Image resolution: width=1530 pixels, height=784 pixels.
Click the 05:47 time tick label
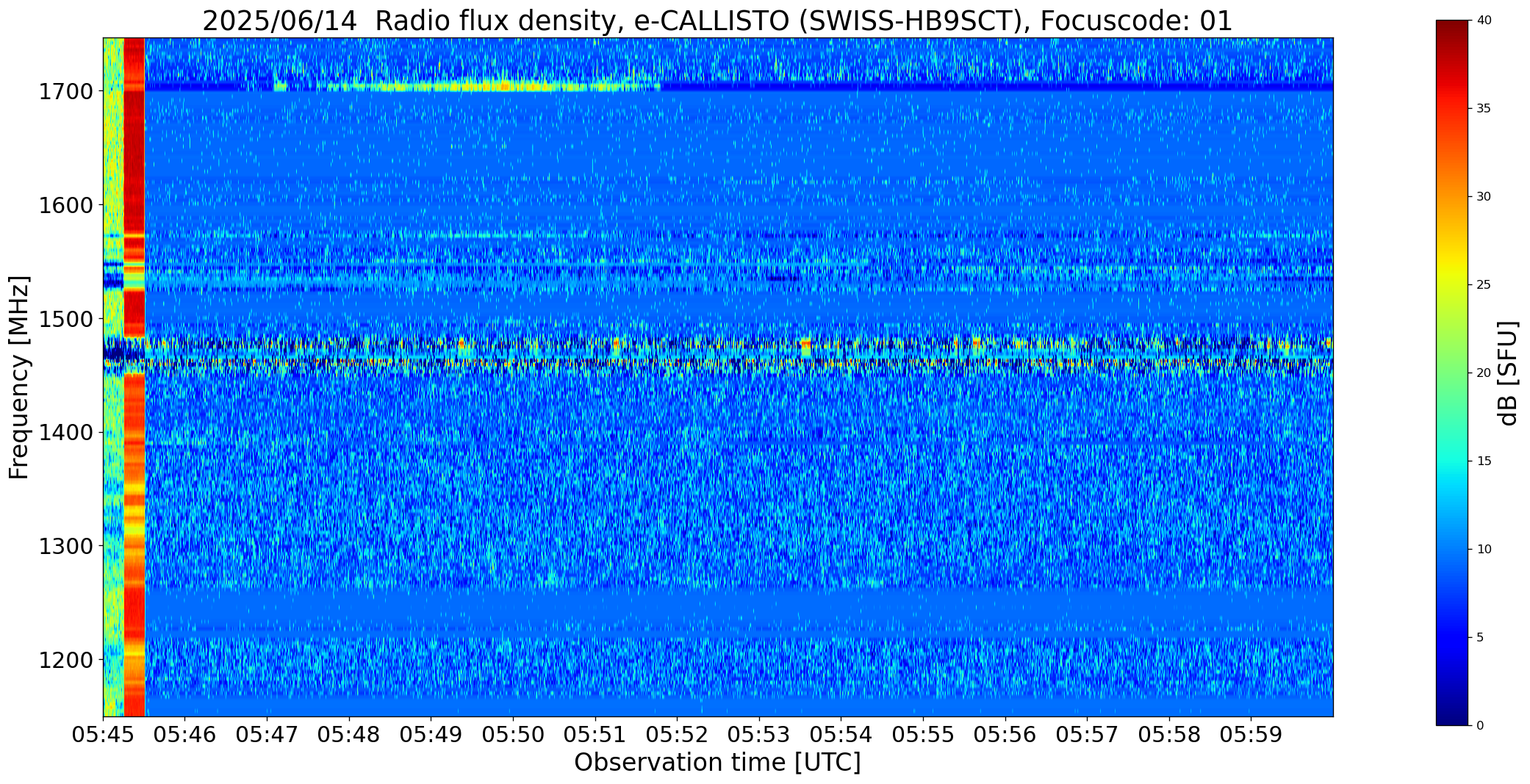tap(267, 734)
